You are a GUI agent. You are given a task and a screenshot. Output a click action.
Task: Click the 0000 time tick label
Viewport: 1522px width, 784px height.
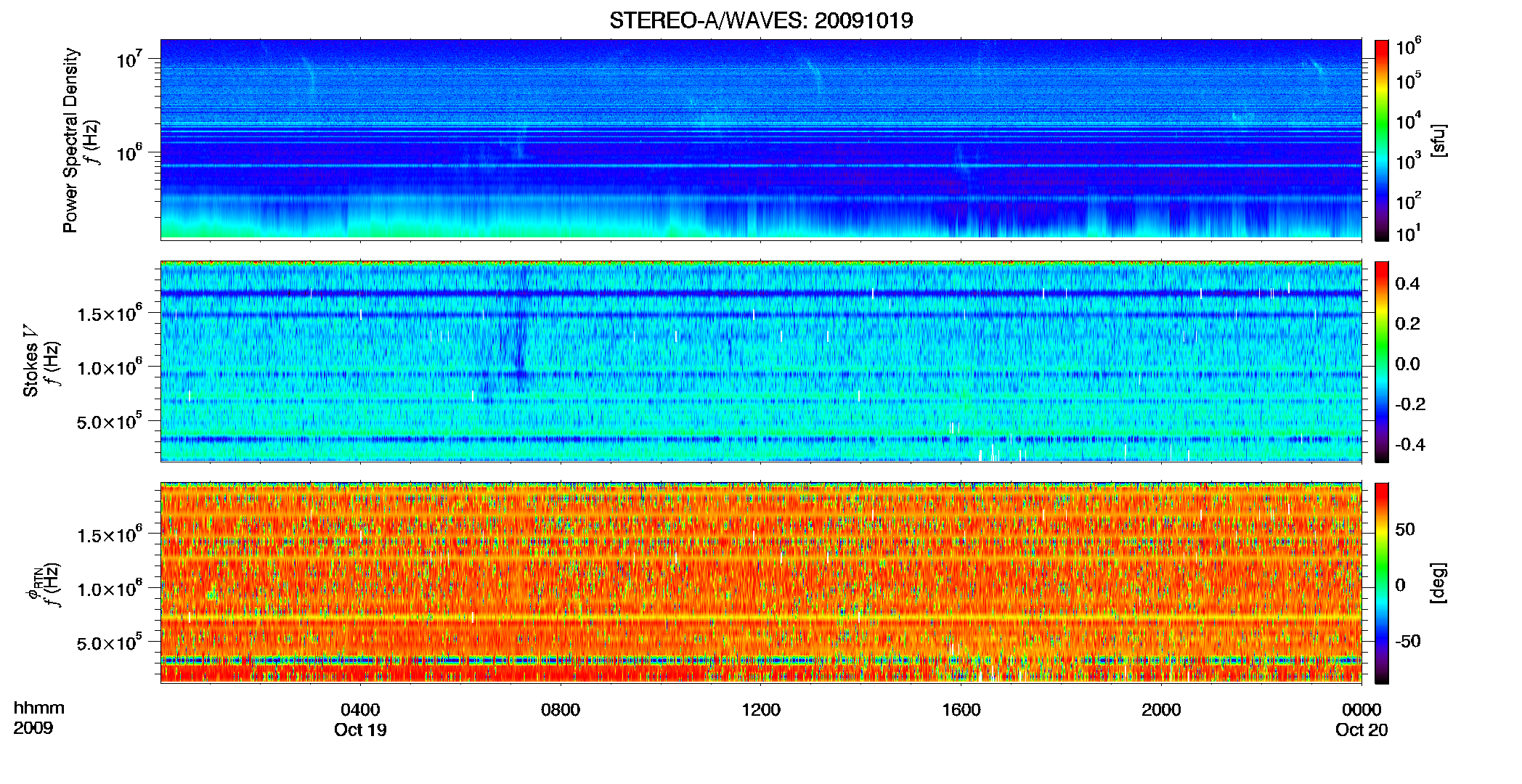[x=1362, y=710]
